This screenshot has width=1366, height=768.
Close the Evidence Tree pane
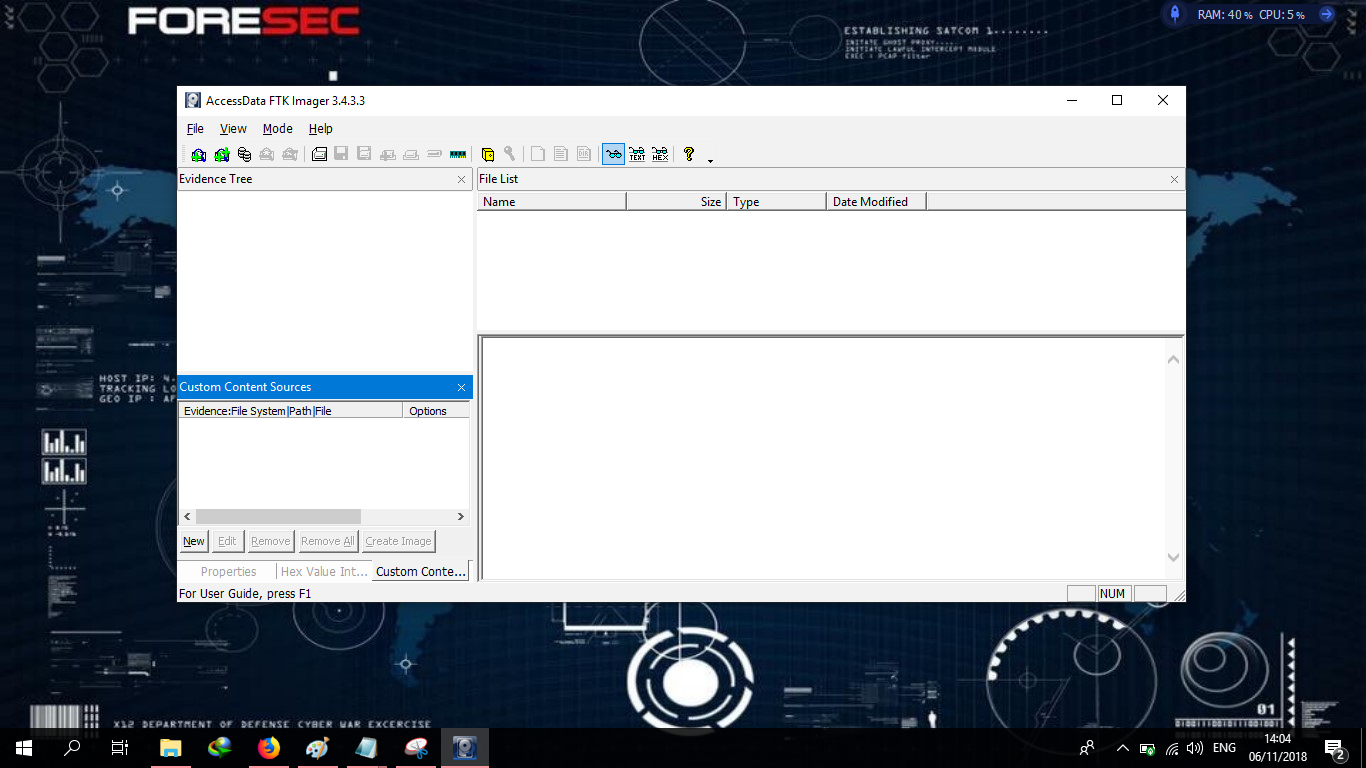tap(461, 179)
